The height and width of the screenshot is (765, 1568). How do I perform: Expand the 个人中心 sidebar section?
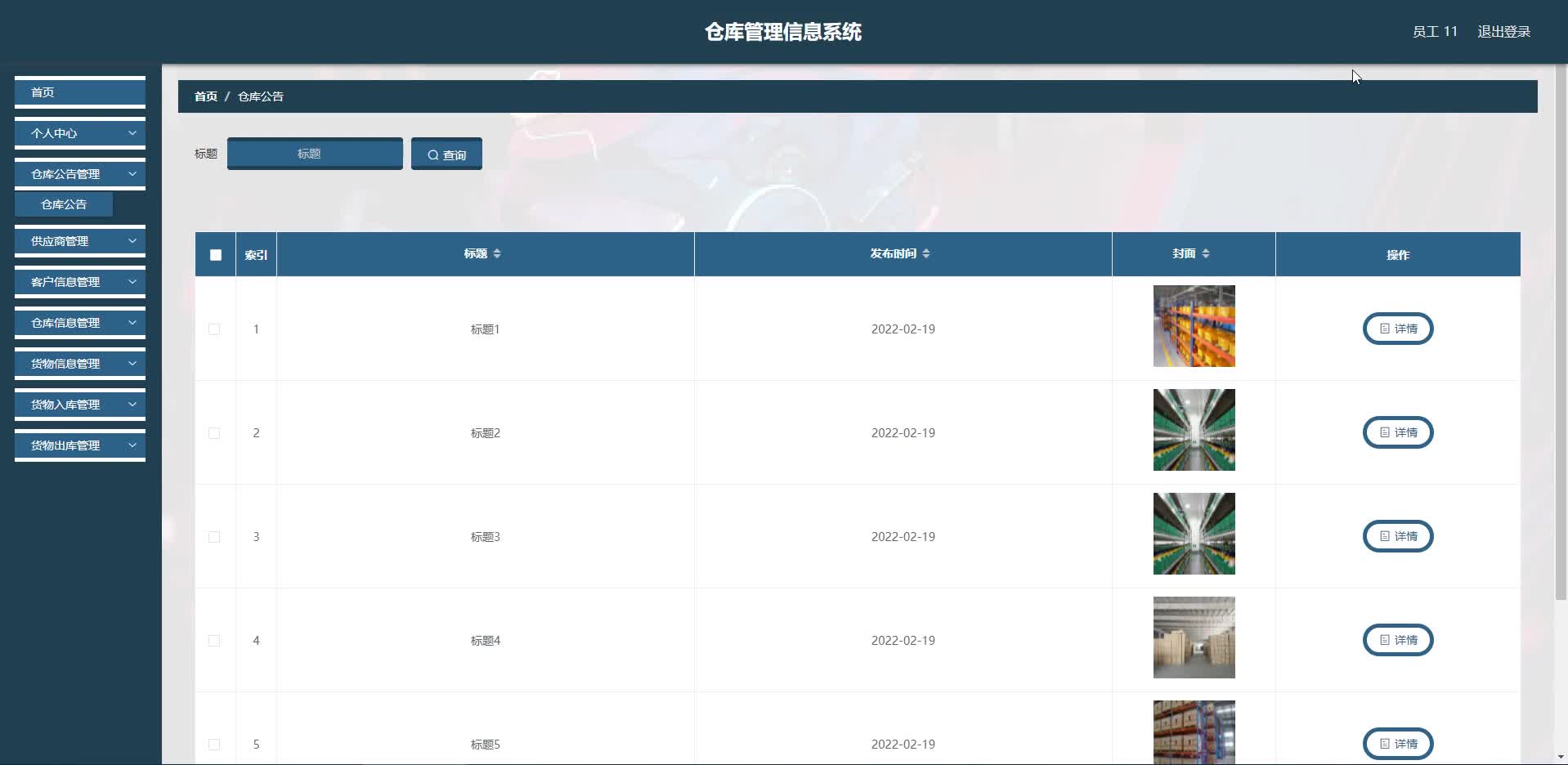(79, 133)
